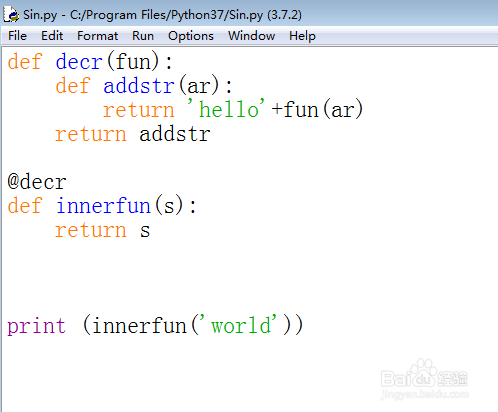
Task: Click the print keyword on the last line
Action: point(36,326)
